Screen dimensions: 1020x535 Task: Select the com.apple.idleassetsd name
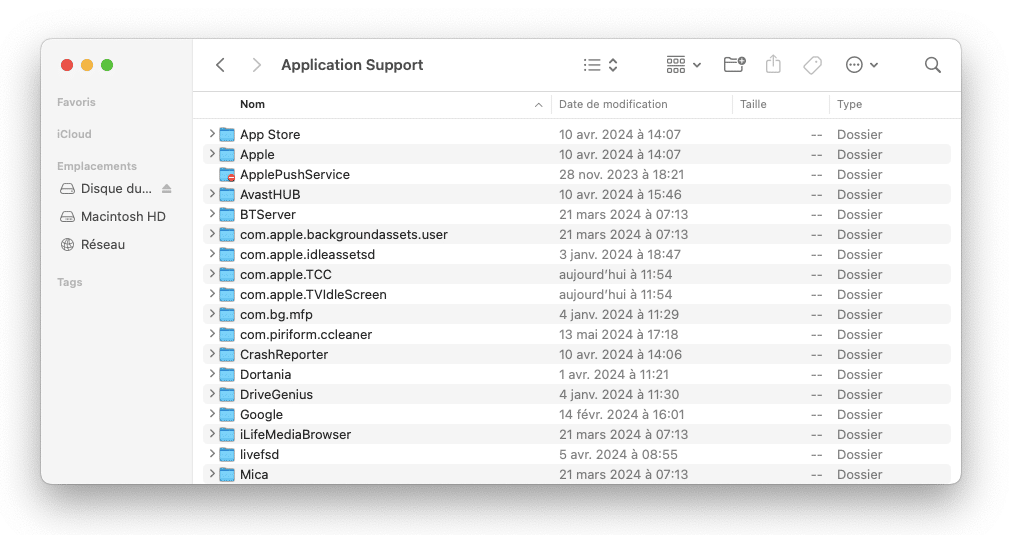click(307, 254)
